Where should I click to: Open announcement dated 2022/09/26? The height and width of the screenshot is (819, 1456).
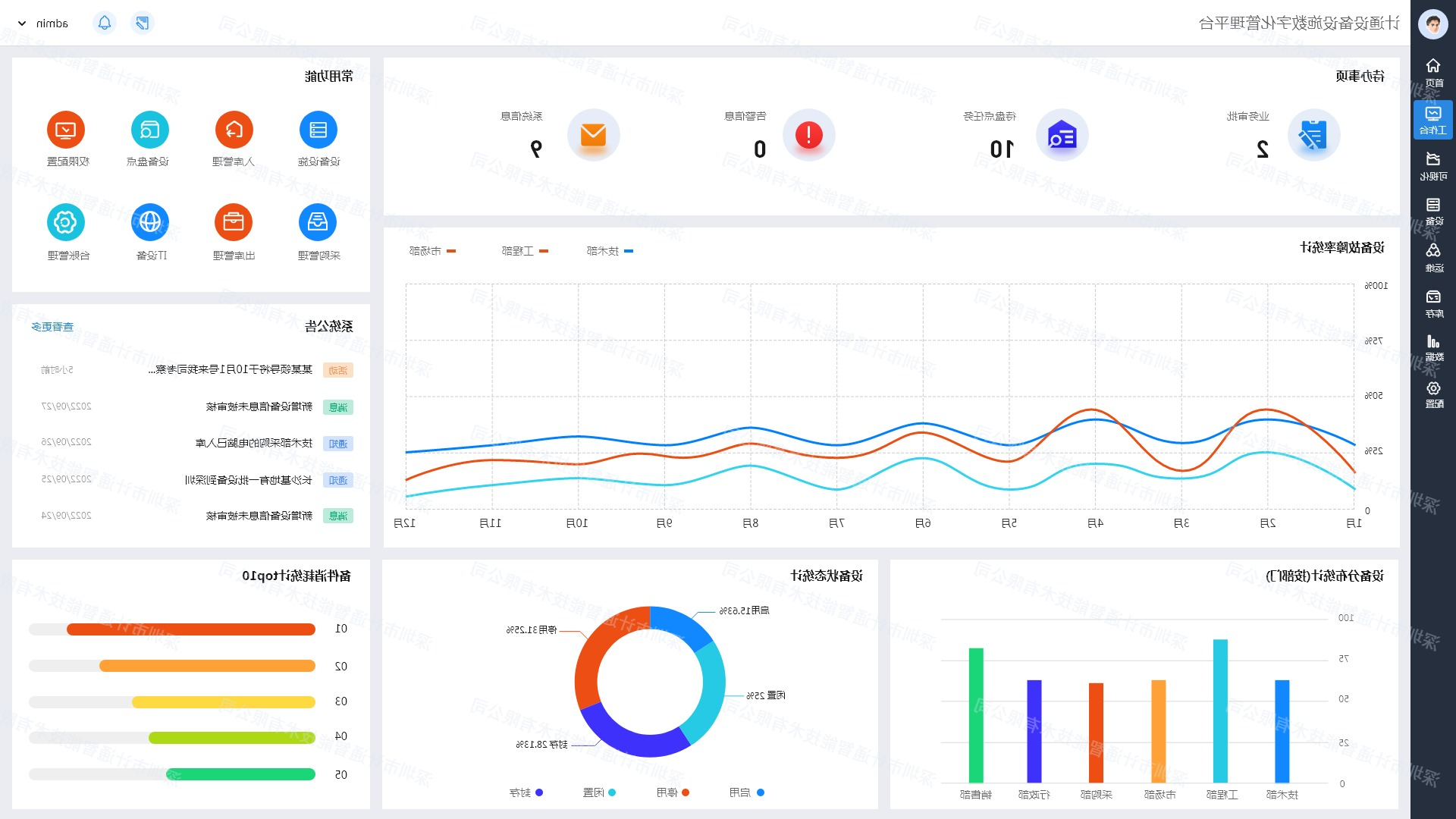tap(253, 443)
